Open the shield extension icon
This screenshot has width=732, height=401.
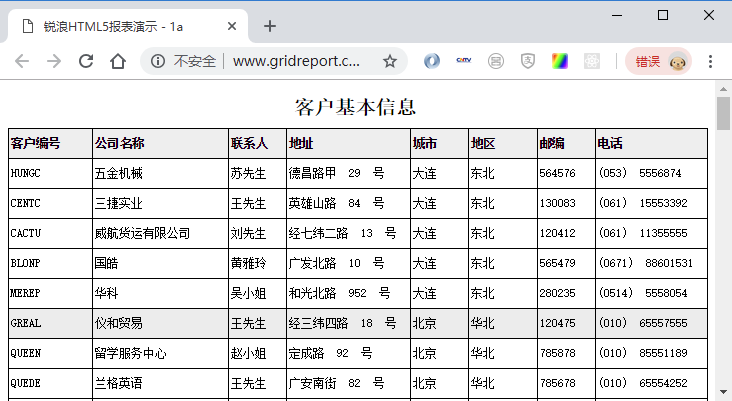[528, 61]
